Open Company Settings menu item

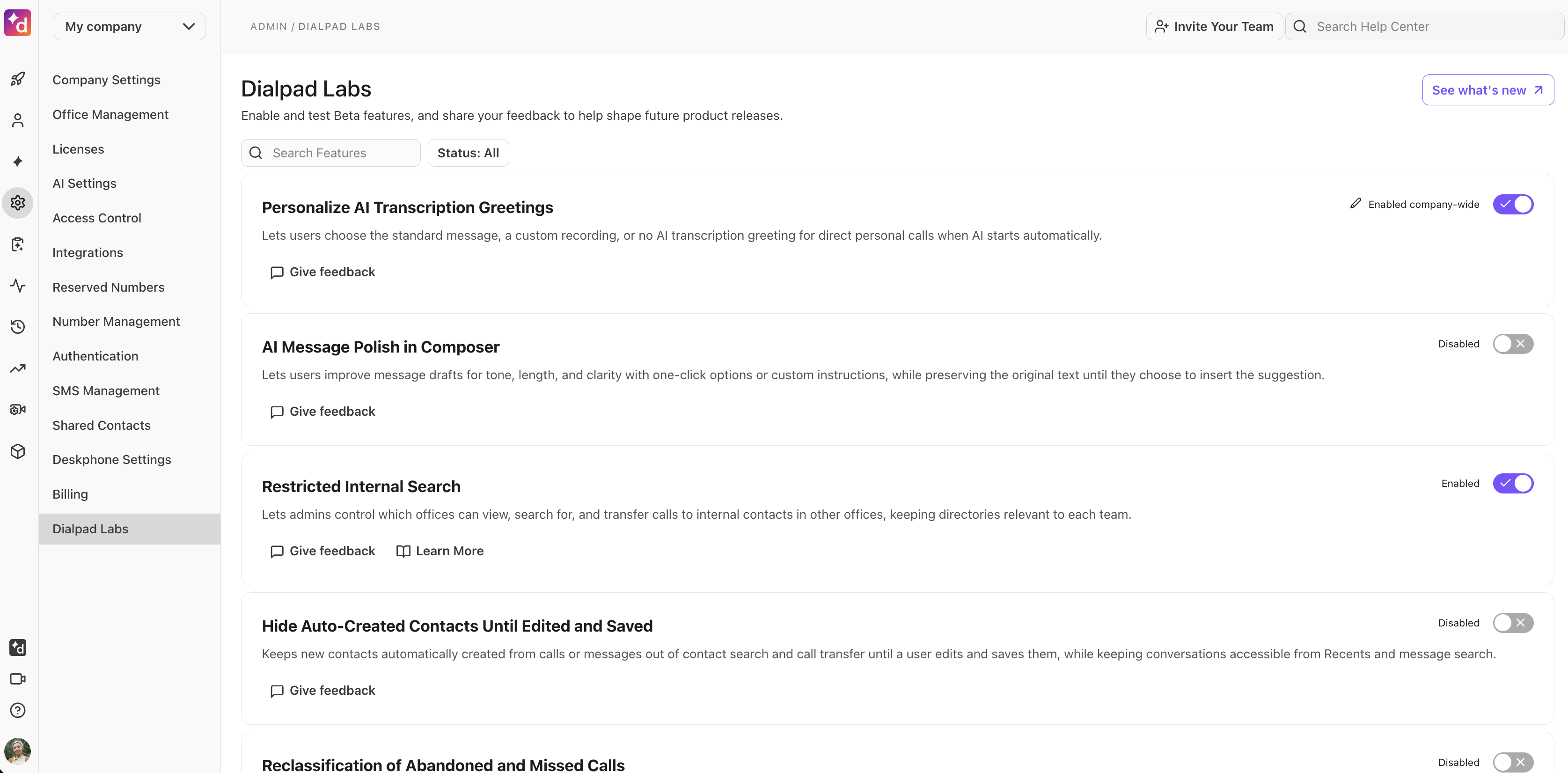click(x=130, y=80)
